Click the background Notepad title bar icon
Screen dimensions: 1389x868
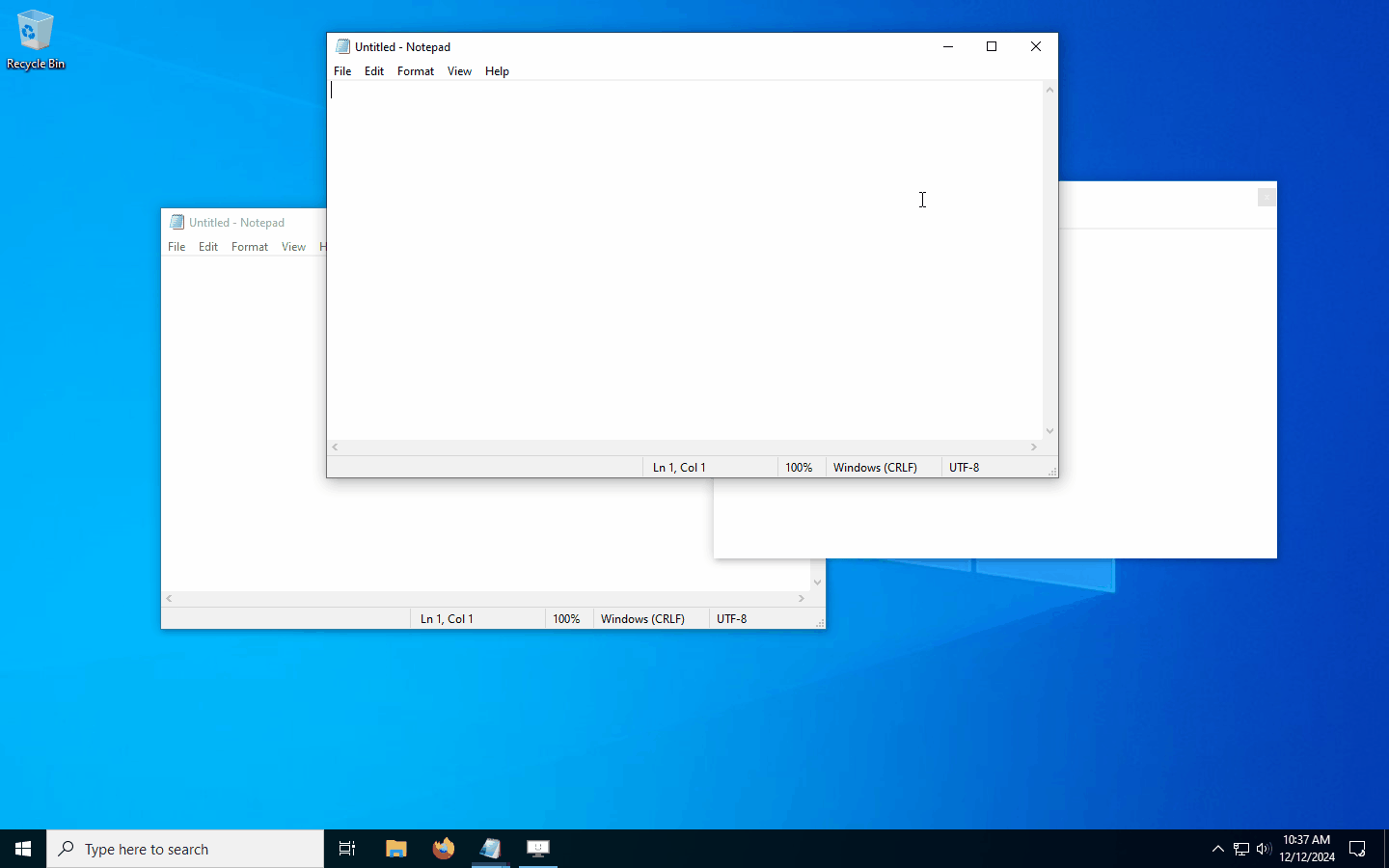(177, 222)
